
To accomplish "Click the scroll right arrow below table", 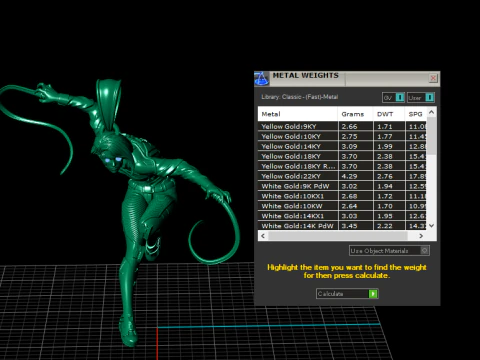I will coord(421,236).
